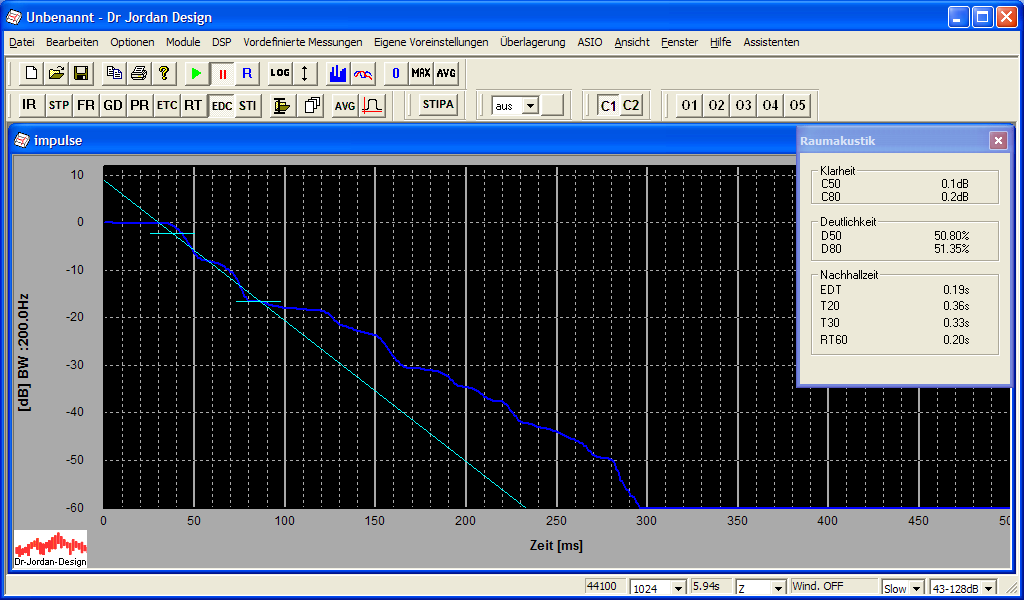Switch to STI speech transmission view
Screen dimensions: 1024x600
248,105
